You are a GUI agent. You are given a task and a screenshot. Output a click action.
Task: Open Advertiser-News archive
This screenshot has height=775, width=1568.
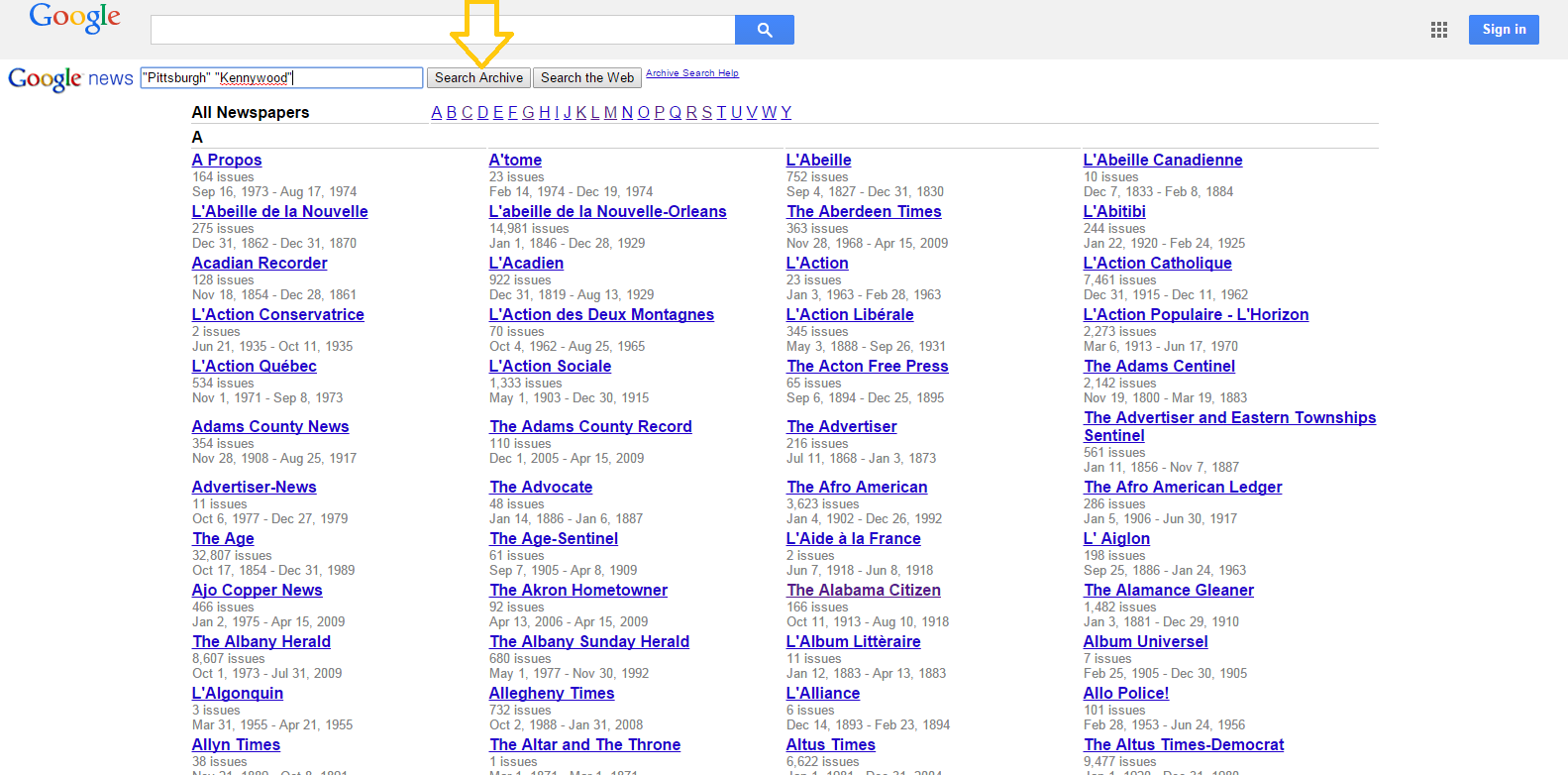click(255, 488)
